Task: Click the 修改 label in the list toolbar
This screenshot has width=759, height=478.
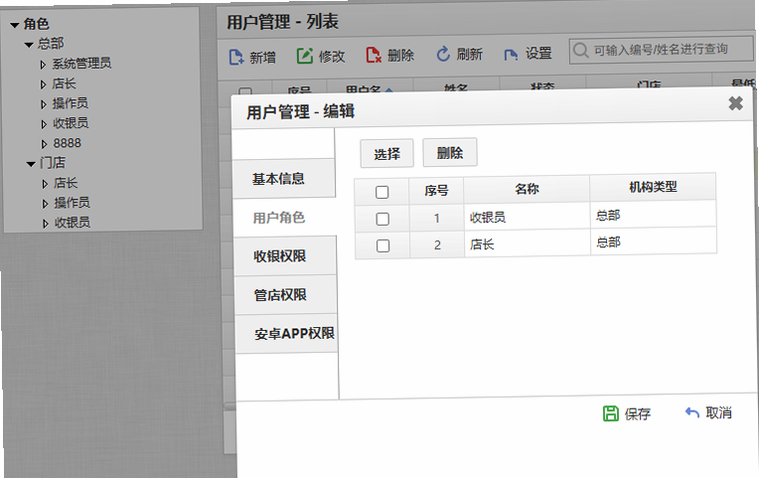Action: click(332, 56)
